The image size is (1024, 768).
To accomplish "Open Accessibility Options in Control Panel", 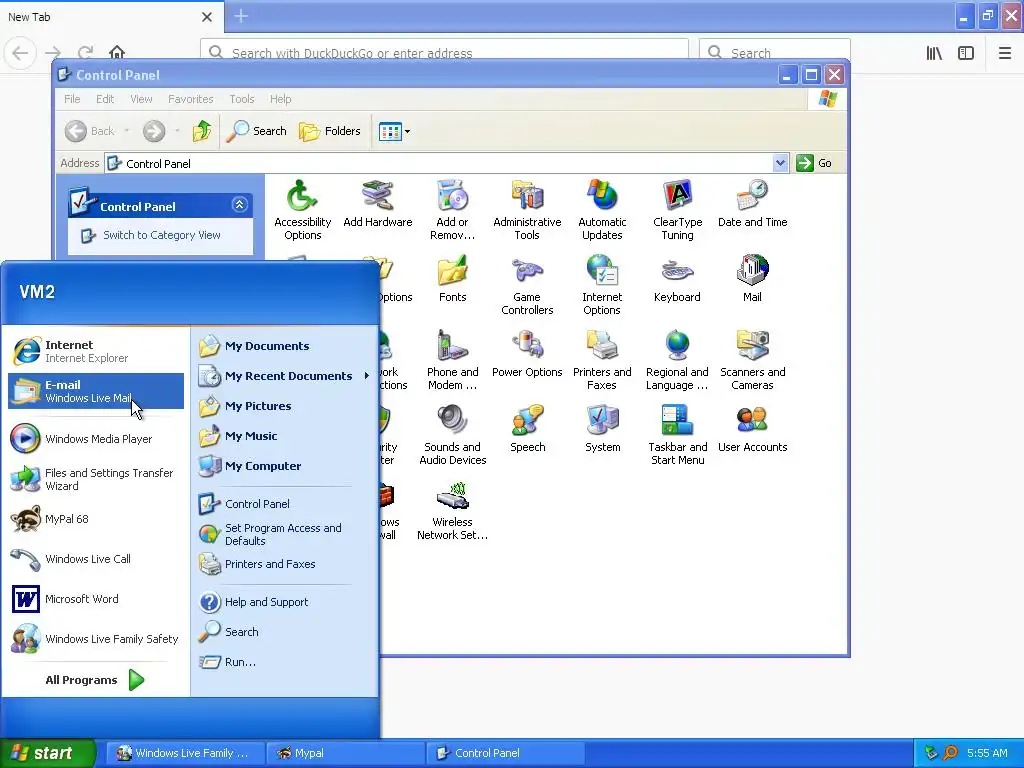I will coord(302,209).
